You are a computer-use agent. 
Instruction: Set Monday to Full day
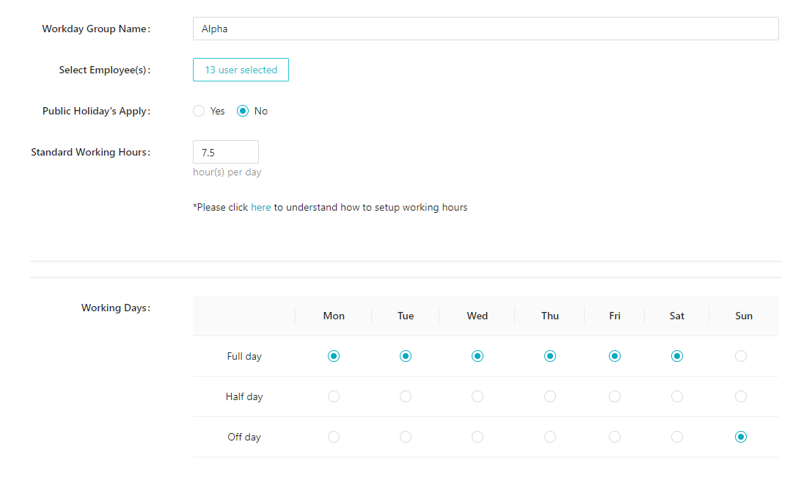tap(334, 356)
